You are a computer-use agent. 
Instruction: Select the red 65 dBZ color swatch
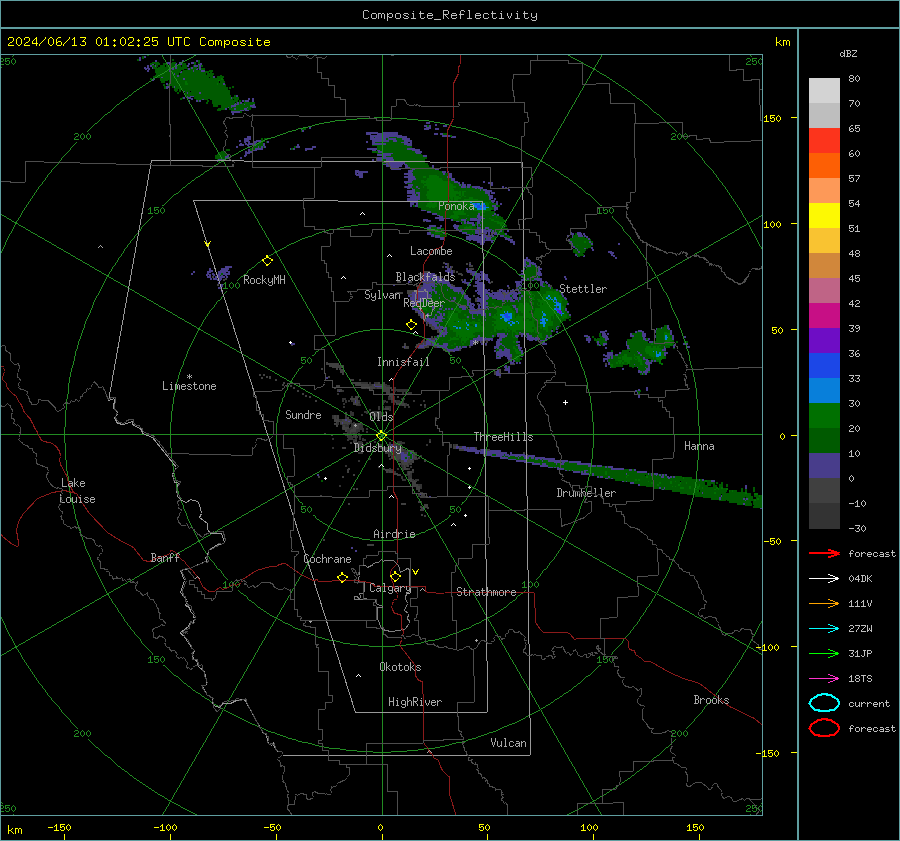coord(824,141)
